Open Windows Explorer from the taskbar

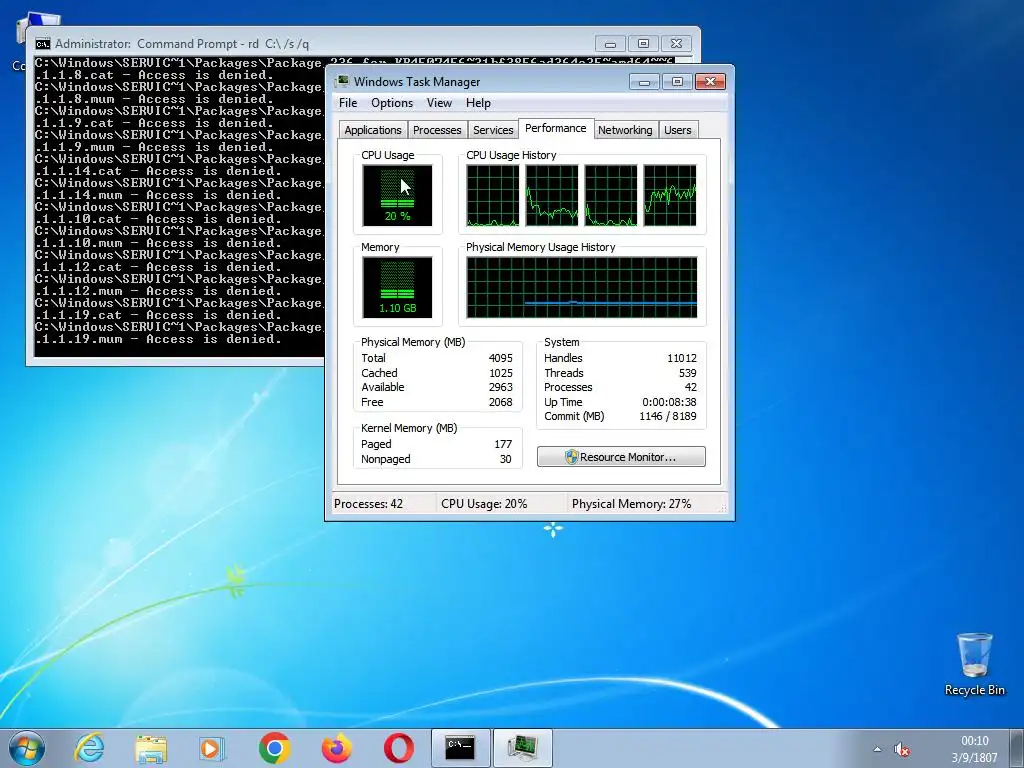pos(151,748)
